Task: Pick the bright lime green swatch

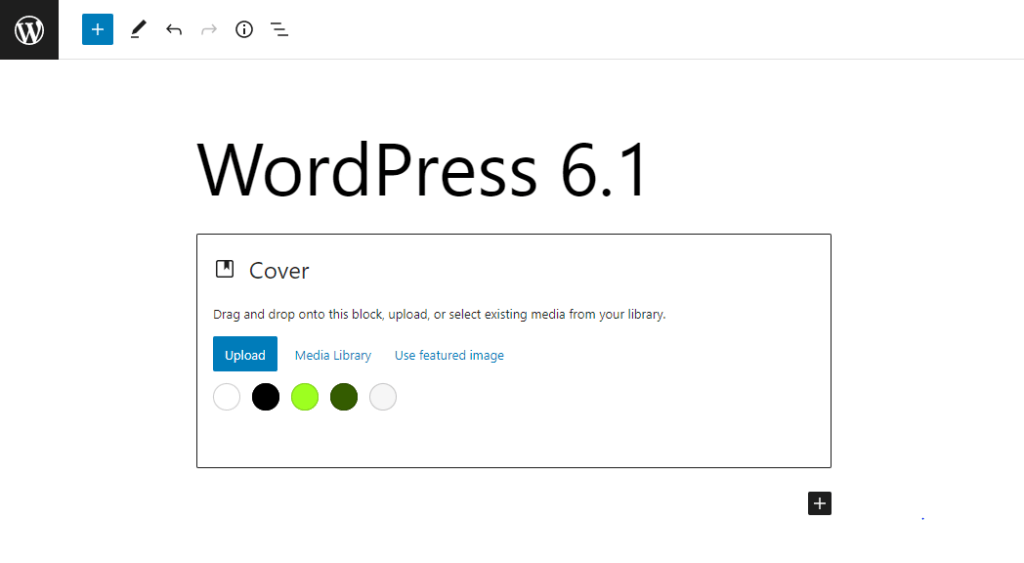Action: (x=305, y=396)
